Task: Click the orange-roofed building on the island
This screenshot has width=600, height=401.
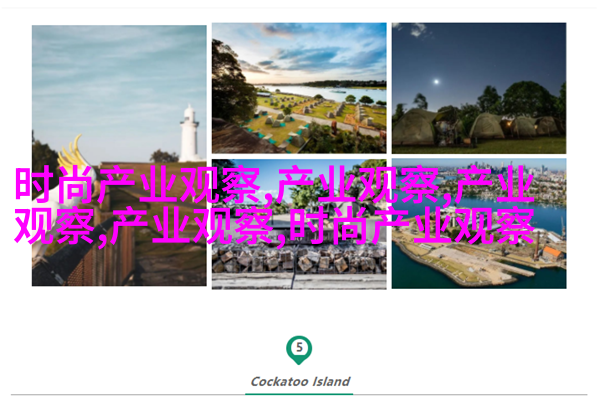Action: (553, 253)
